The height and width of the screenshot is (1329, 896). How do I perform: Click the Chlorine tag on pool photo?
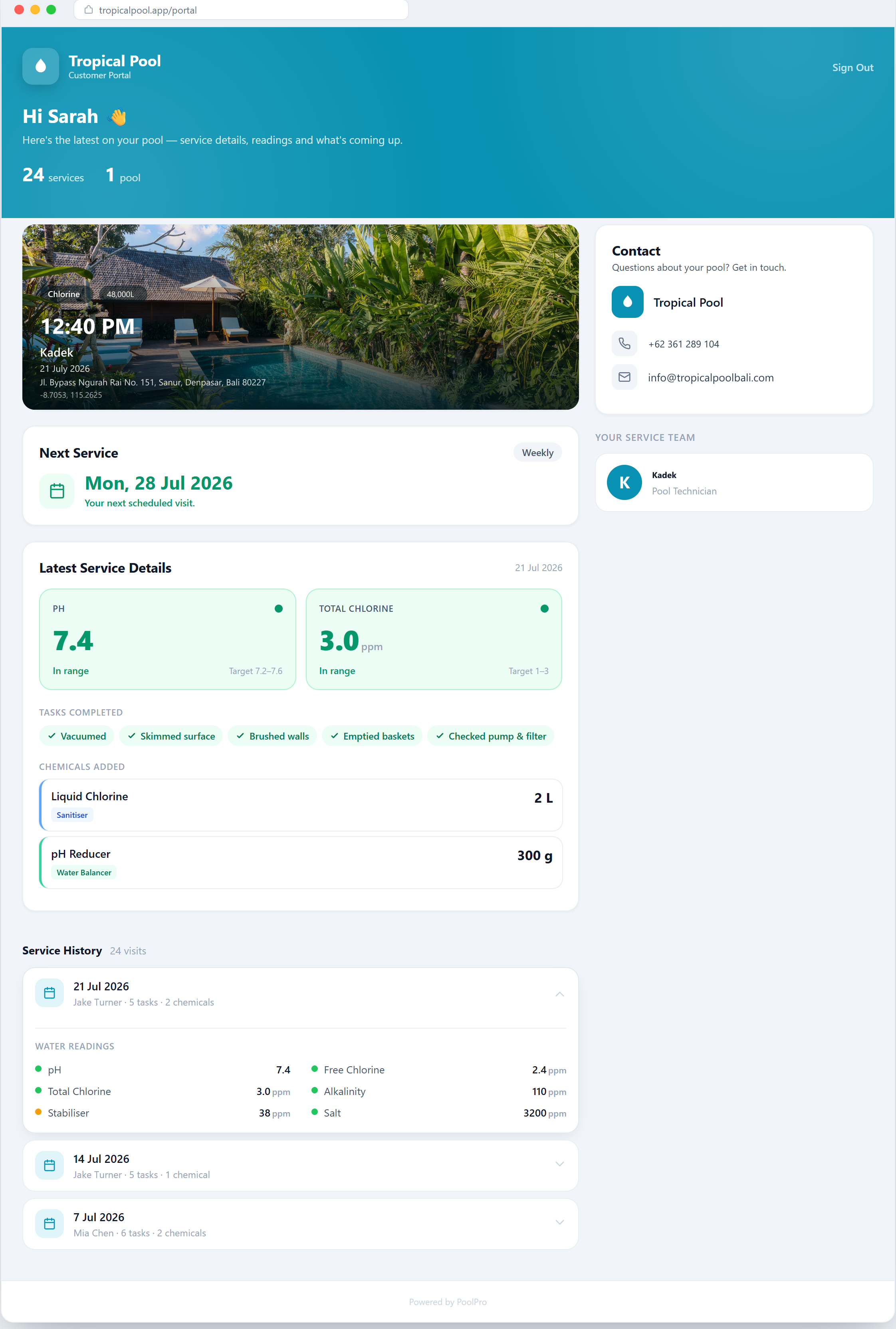(x=64, y=294)
